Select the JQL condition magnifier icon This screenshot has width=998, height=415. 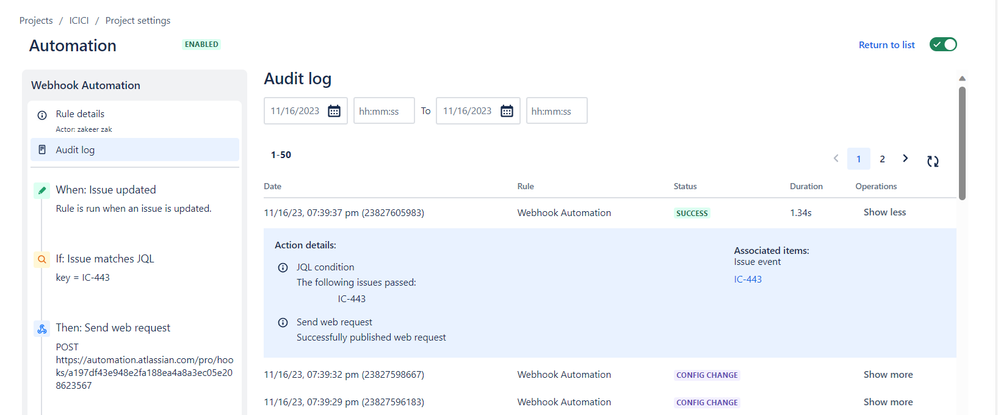pyautogui.click(x=42, y=259)
